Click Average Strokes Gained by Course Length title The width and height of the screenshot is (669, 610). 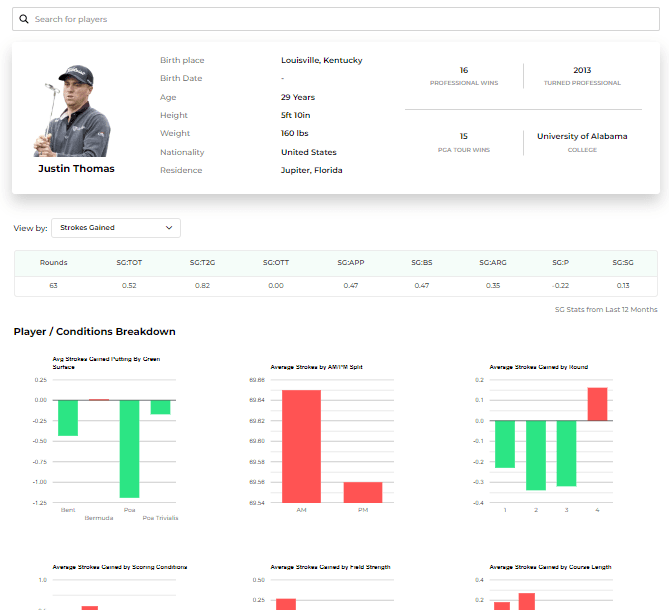(550, 567)
